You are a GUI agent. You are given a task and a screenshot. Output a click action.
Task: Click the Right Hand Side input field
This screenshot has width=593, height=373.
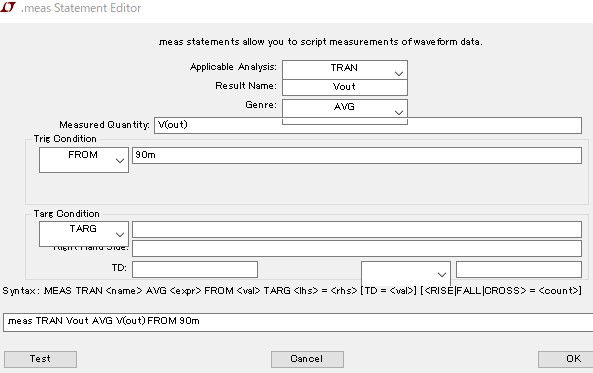click(x=357, y=249)
